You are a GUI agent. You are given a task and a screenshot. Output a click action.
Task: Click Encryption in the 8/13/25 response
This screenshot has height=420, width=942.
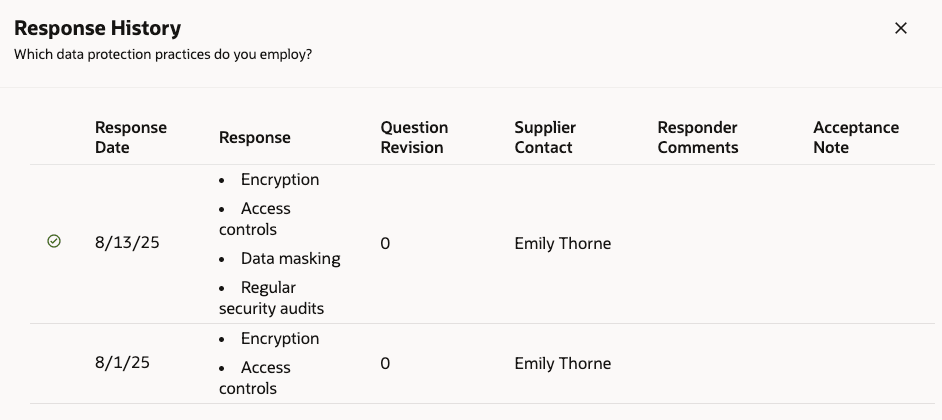click(x=280, y=180)
